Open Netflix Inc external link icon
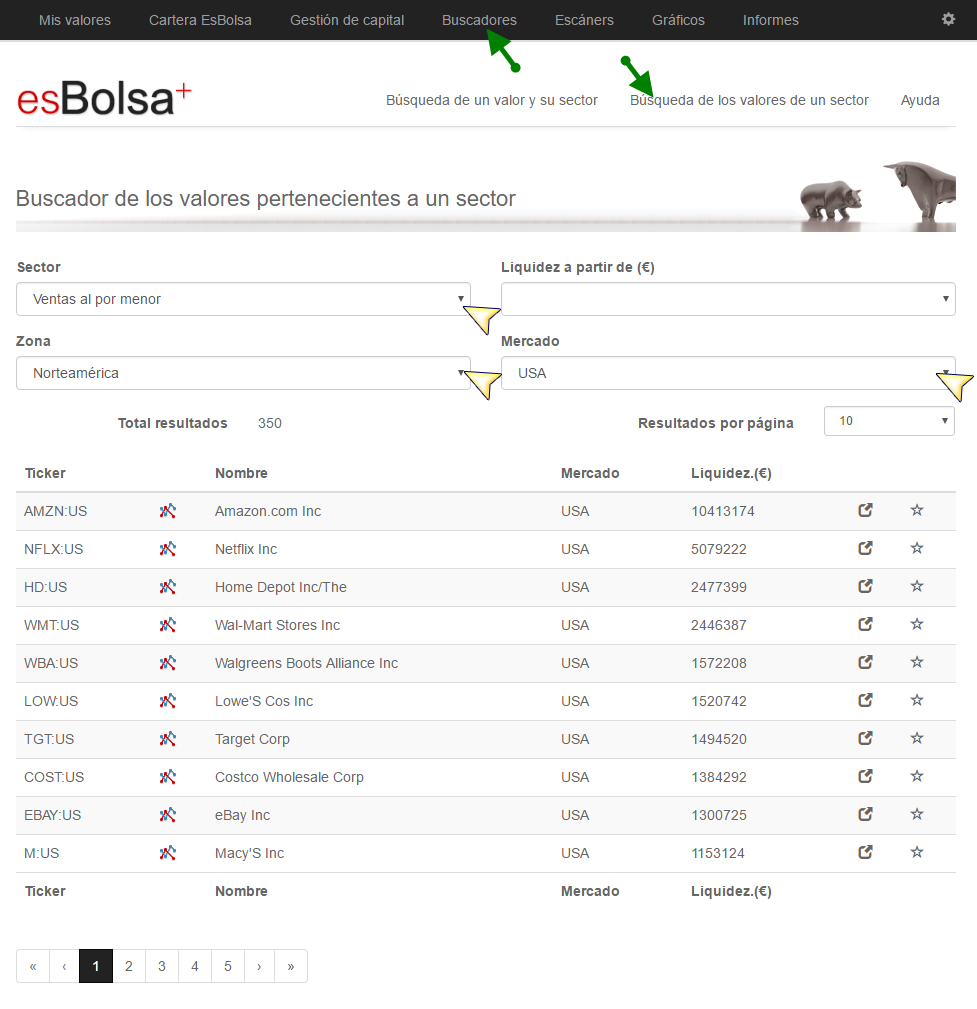The height and width of the screenshot is (1009, 977). pyautogui.click(x=865, y=548)
